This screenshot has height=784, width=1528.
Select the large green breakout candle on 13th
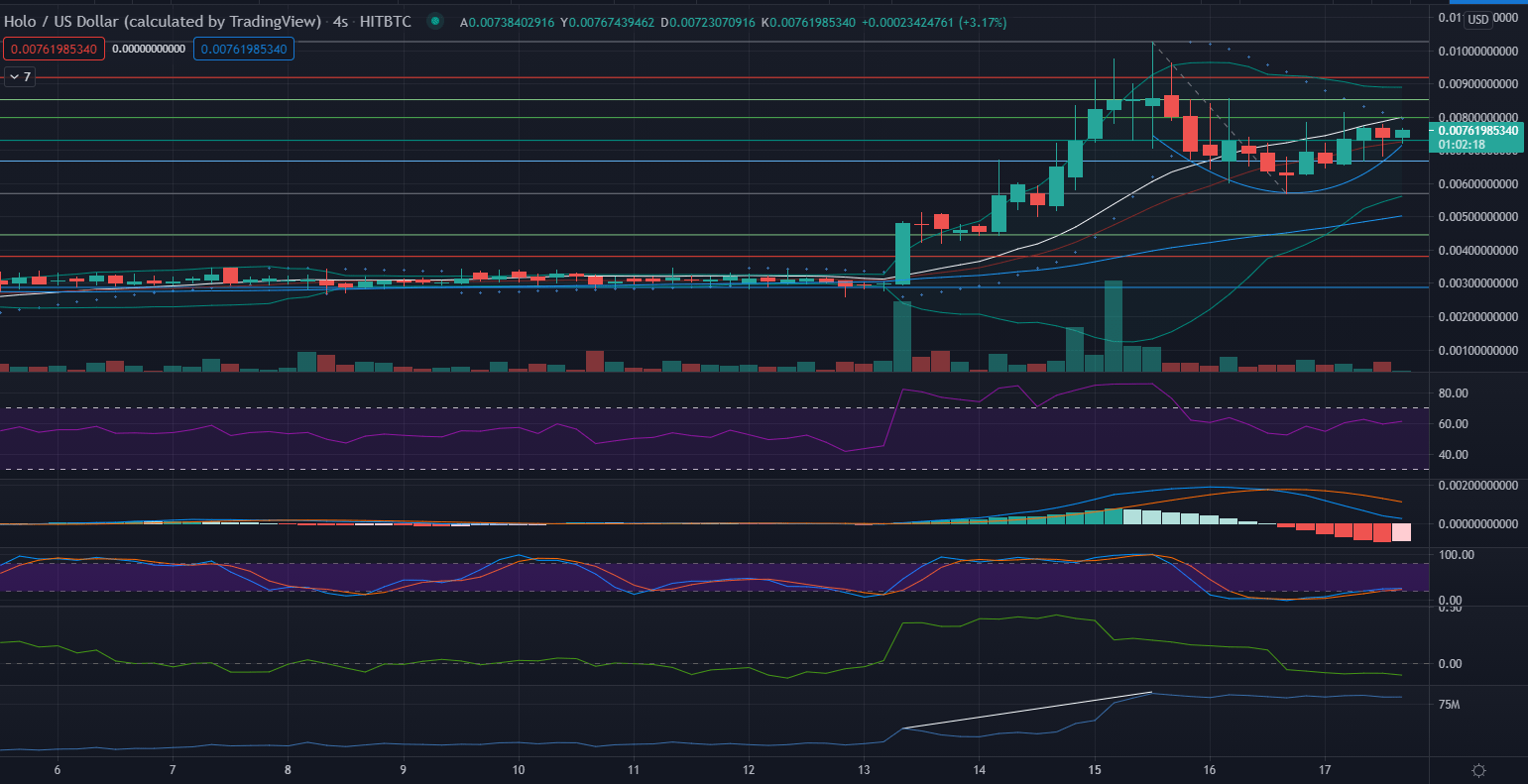coord(902,253)
